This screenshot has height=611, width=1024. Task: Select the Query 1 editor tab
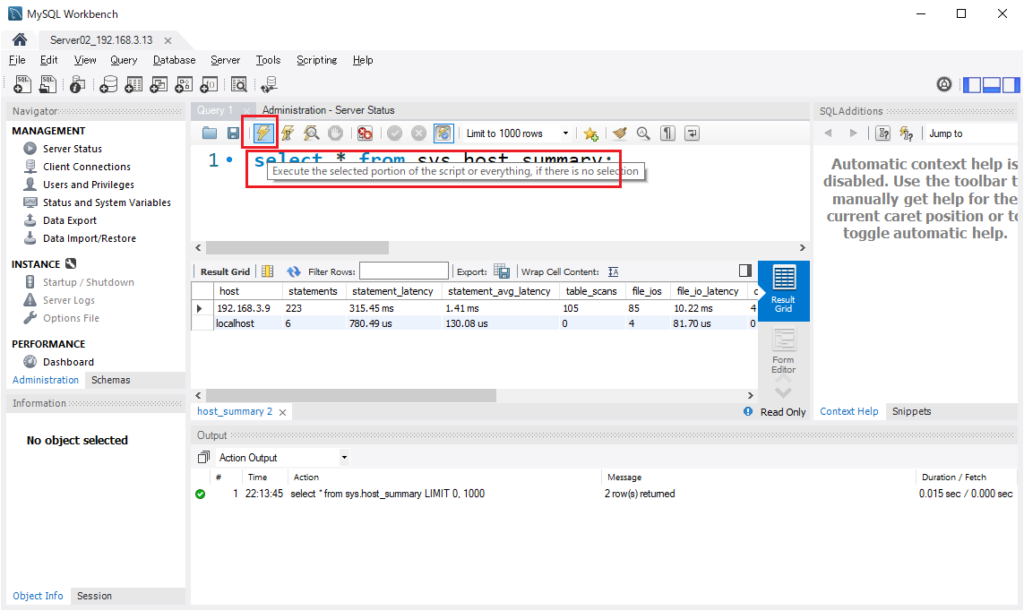215,110
